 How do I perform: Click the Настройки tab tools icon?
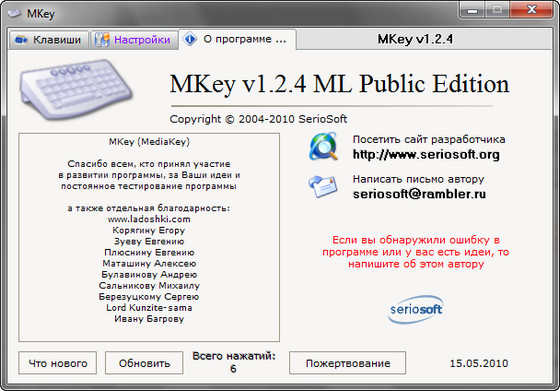(x=102, y=40)
